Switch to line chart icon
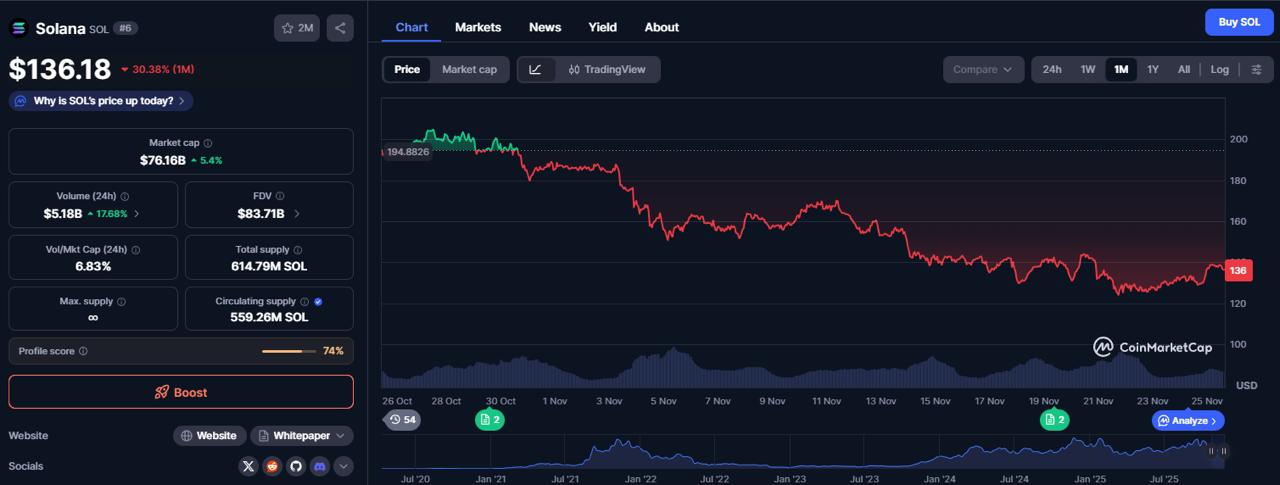Screen dimensions: 1280x485 (x=536, y=69)
